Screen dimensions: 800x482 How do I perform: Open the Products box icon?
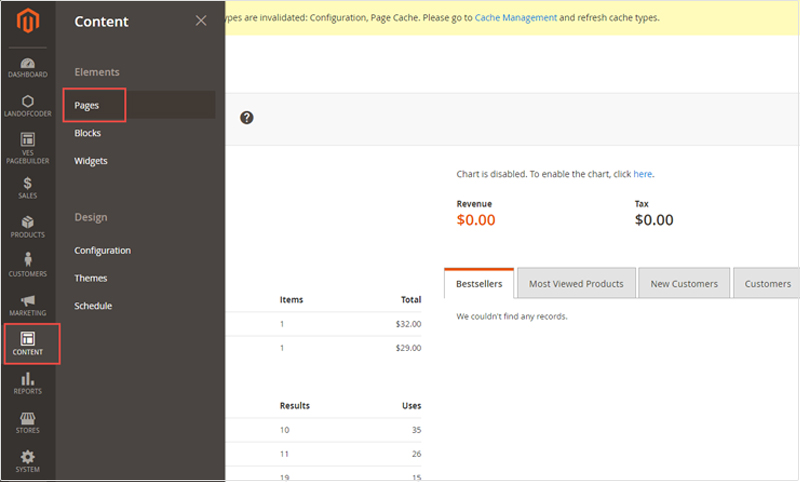pos(28,222)
